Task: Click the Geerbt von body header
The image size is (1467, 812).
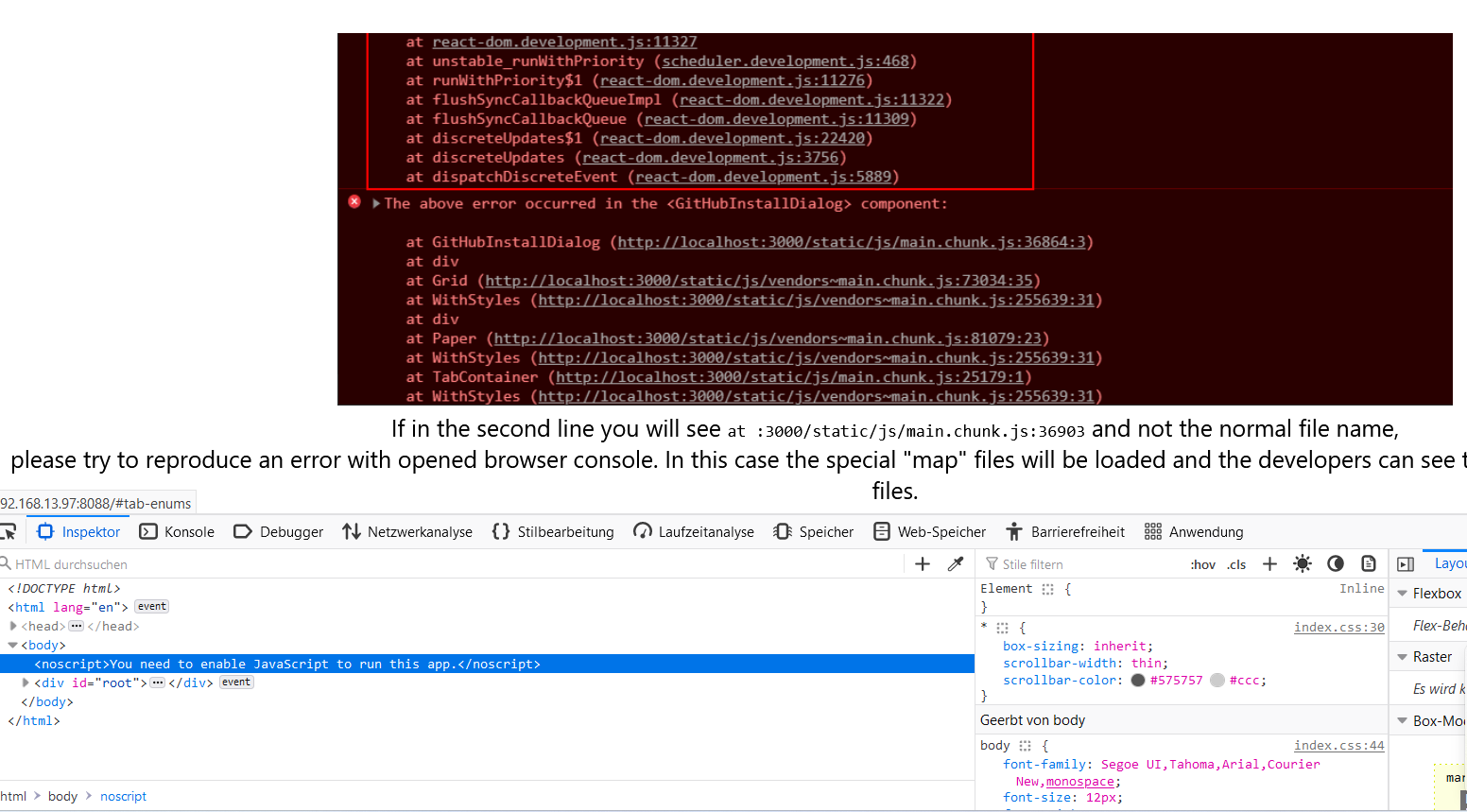Action: coord(1182,720)
